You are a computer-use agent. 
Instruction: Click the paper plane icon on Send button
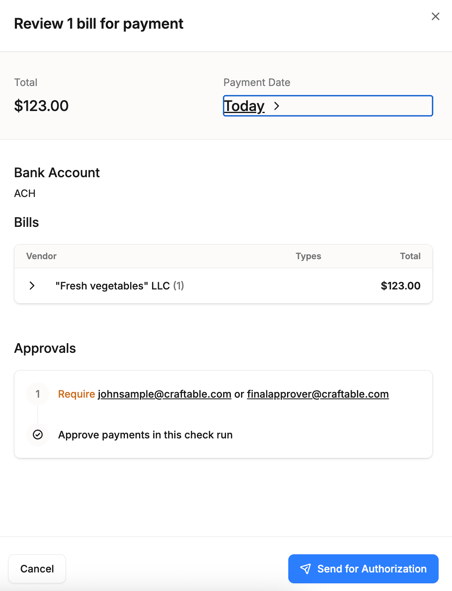point(305,569)
